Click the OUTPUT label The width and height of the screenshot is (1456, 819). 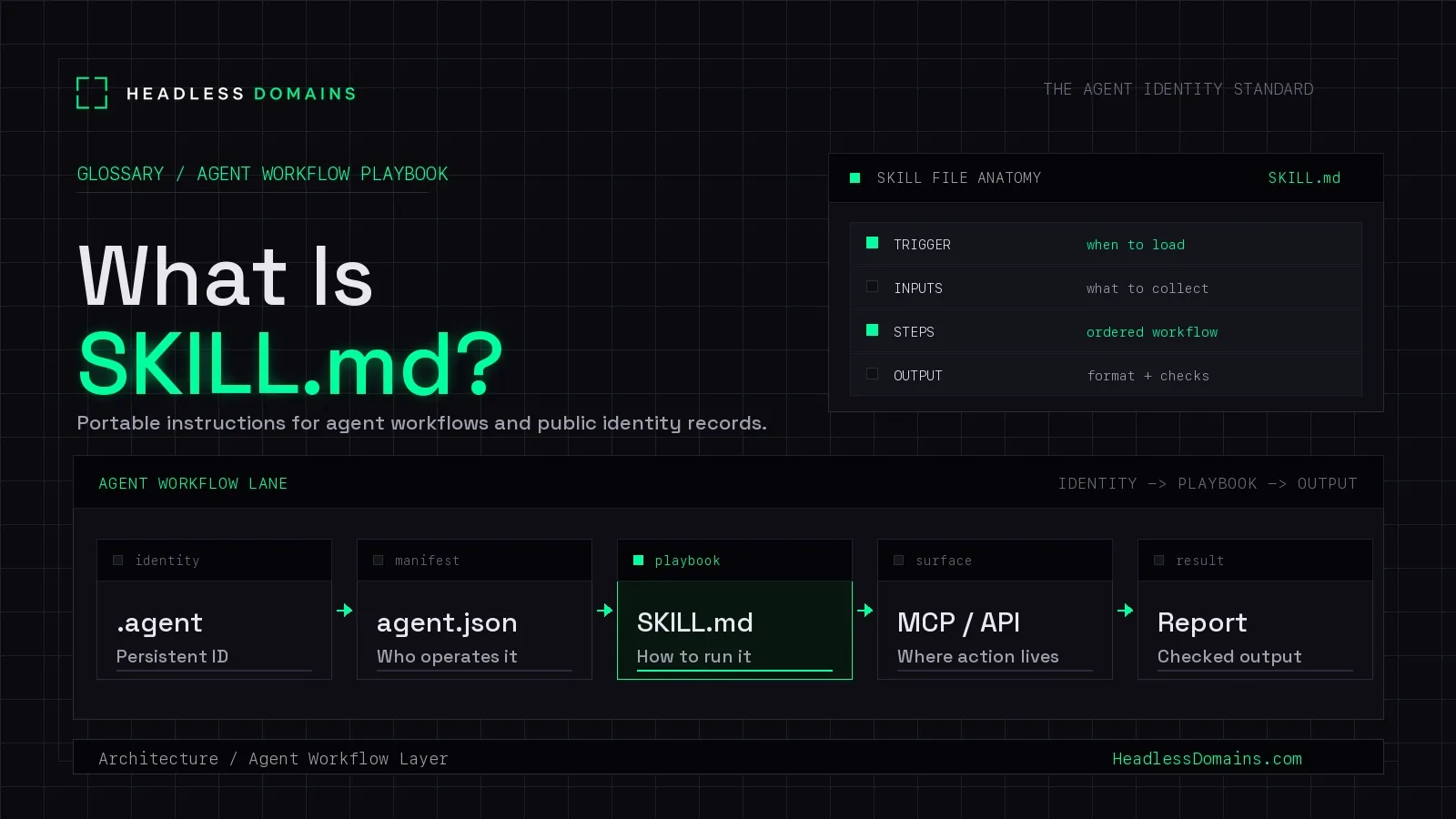point(917,376)
